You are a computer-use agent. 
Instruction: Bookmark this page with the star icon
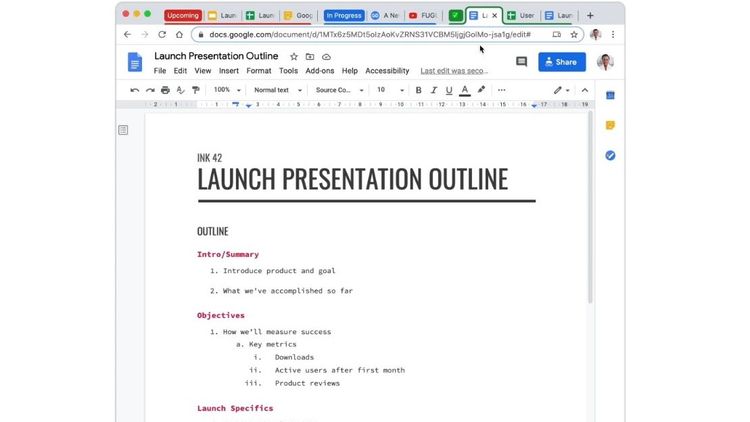pos(574,34)
